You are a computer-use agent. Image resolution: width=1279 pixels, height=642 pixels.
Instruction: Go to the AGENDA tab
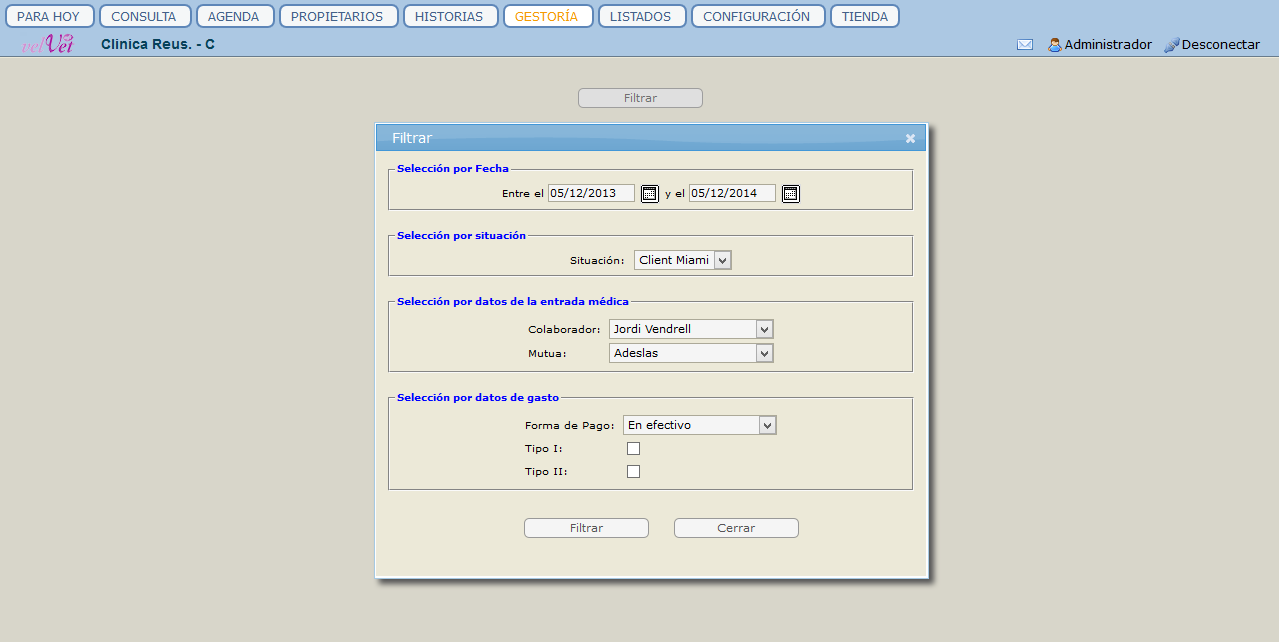[x=235, y=16]
